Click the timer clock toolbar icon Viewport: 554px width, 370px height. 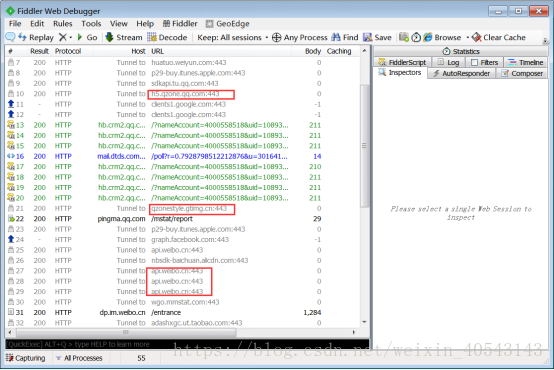(416, 37)
